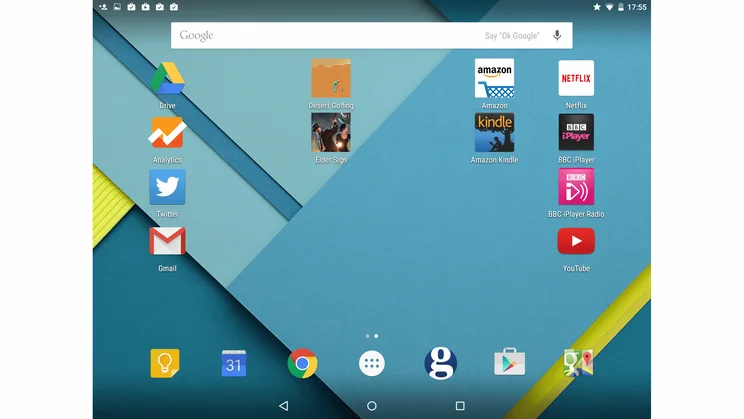Open the Guardian app in the dock
Screen dimensions: 744x419
point(440,363)
